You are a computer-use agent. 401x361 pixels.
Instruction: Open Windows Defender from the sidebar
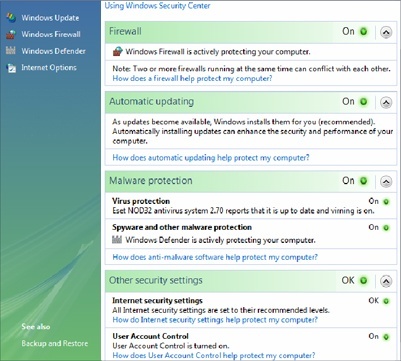click(54, 51)
